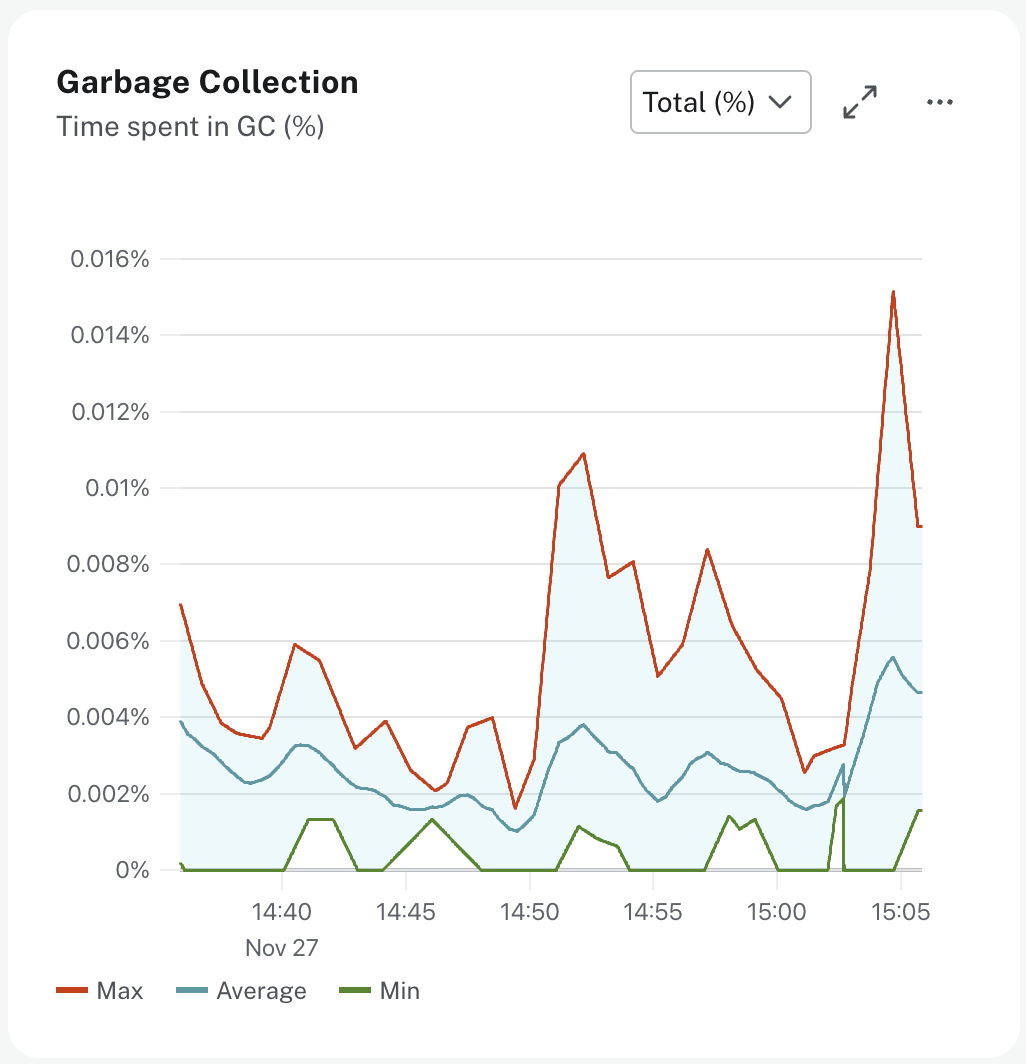Click the peak of the red Max line

[893, 292]
